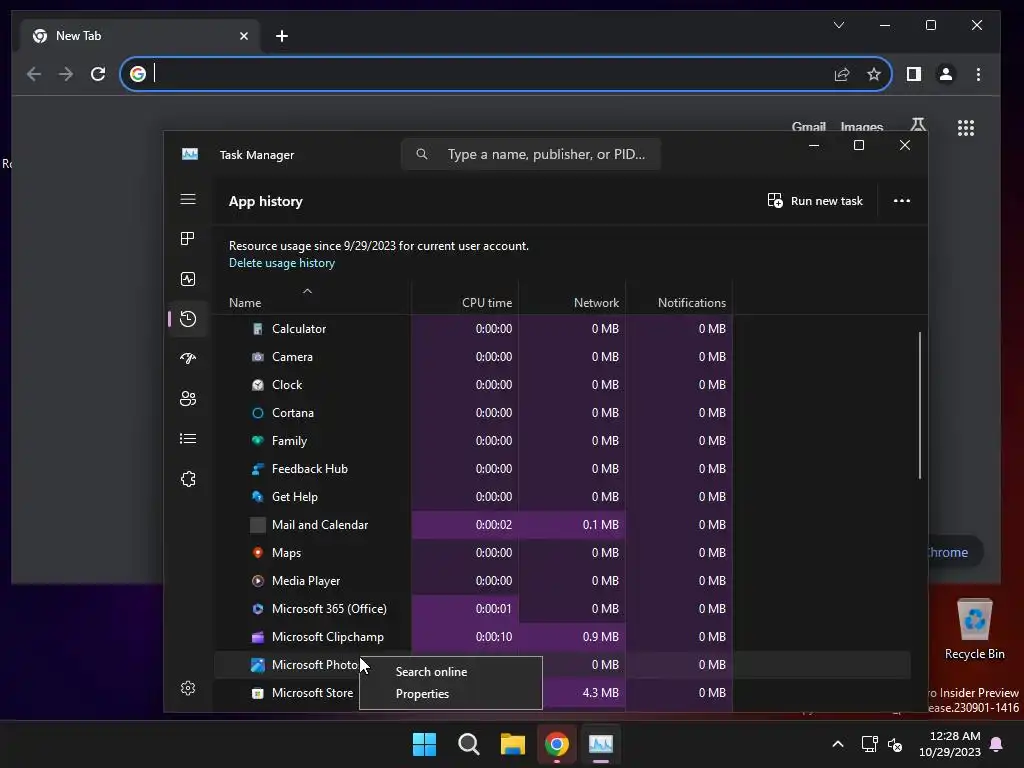This screenshot has width=1024, height=768.
Task: Open Users page in Task Manager sidebar
Action: click(188, 398)
